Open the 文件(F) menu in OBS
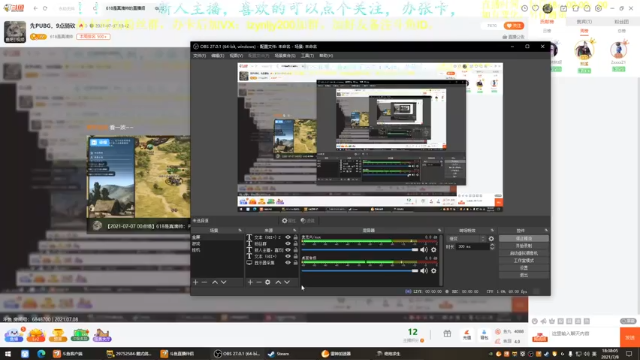Image resolution: width=640 pixels, height=360 pixels. tap(200, 56)
